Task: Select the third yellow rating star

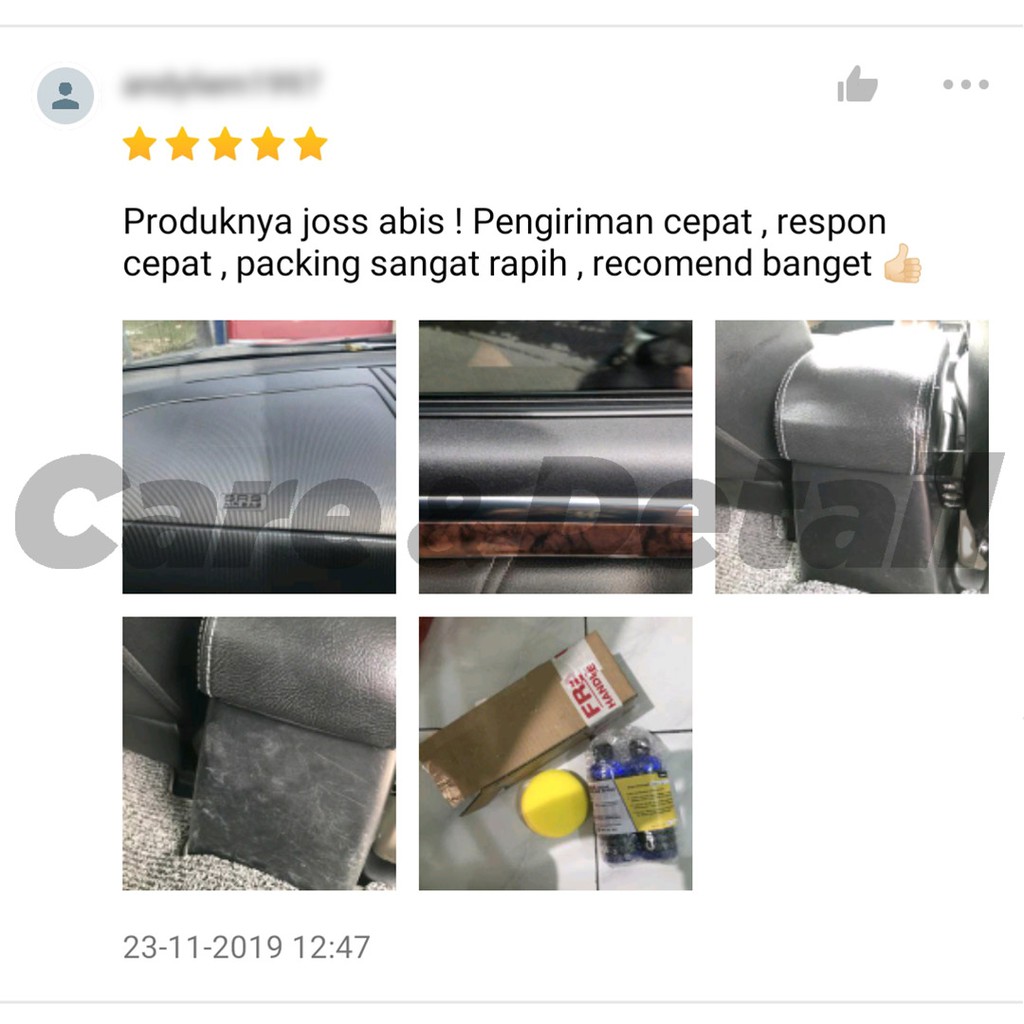Action: tap(225, 144)
